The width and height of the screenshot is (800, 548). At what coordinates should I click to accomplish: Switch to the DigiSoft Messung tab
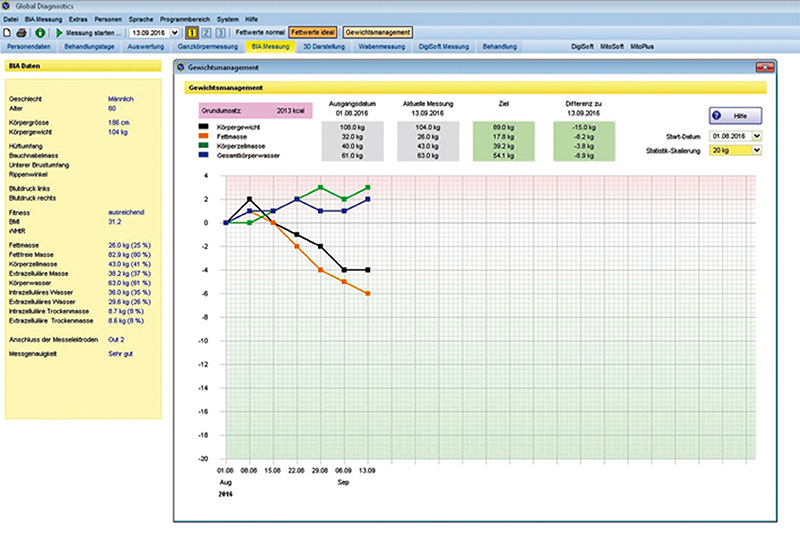[x=443, y=46]
